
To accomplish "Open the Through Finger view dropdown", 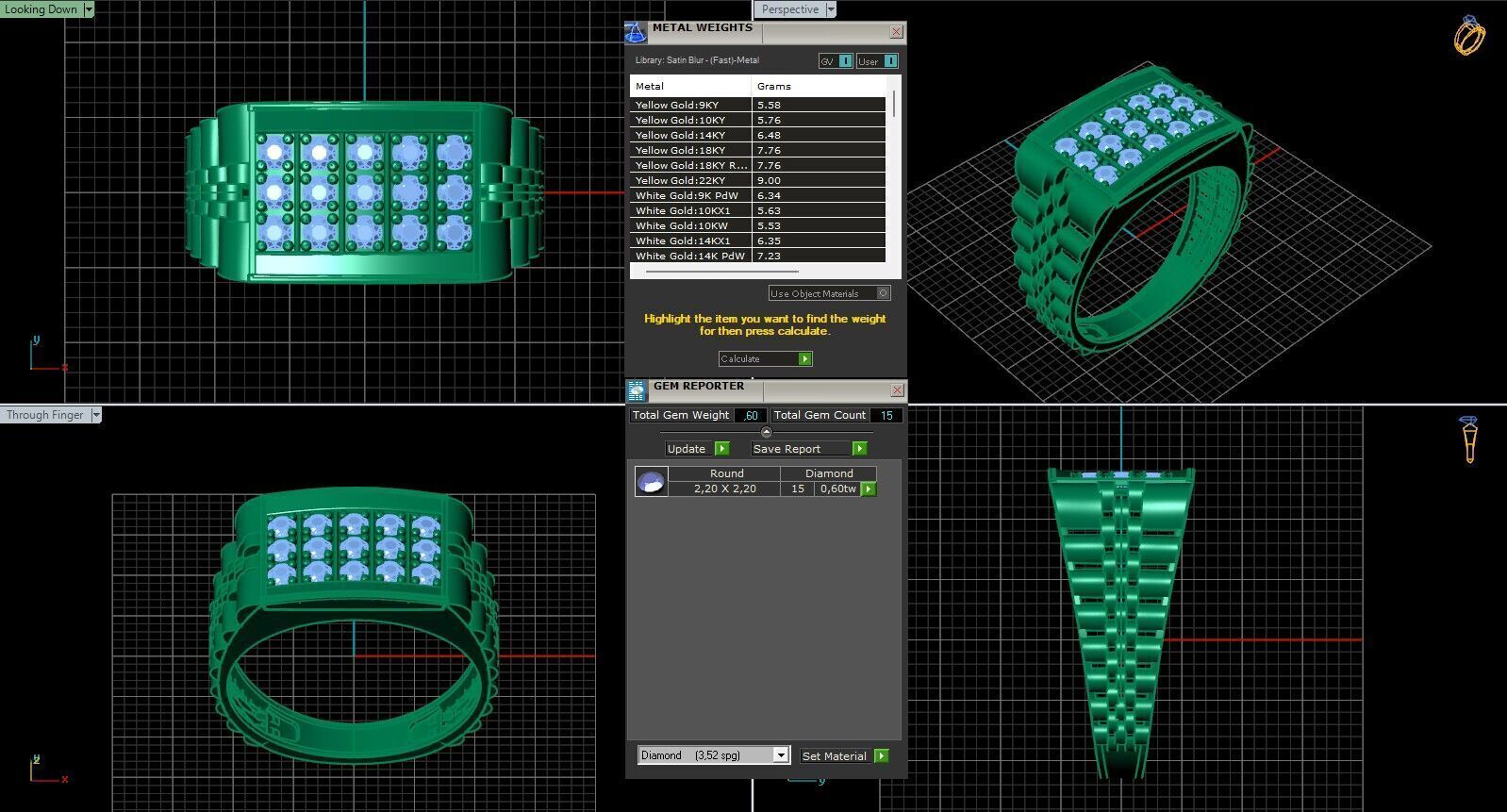I will click(x=96, y=415).
